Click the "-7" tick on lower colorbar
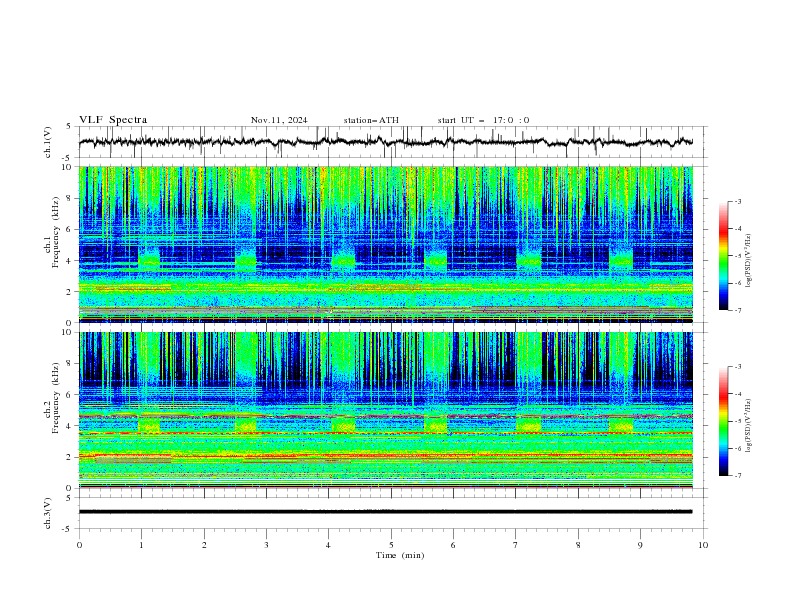Viewport: 792px width, 612px height. [x=737, y=475]
